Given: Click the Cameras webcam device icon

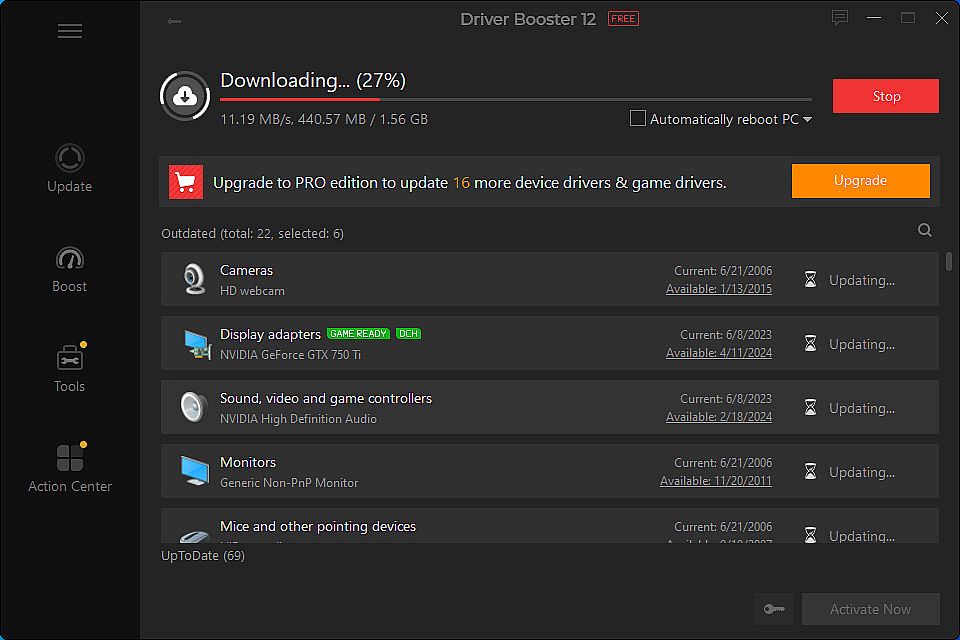Looking at the screenshot, I should click(x=195, y=279).
